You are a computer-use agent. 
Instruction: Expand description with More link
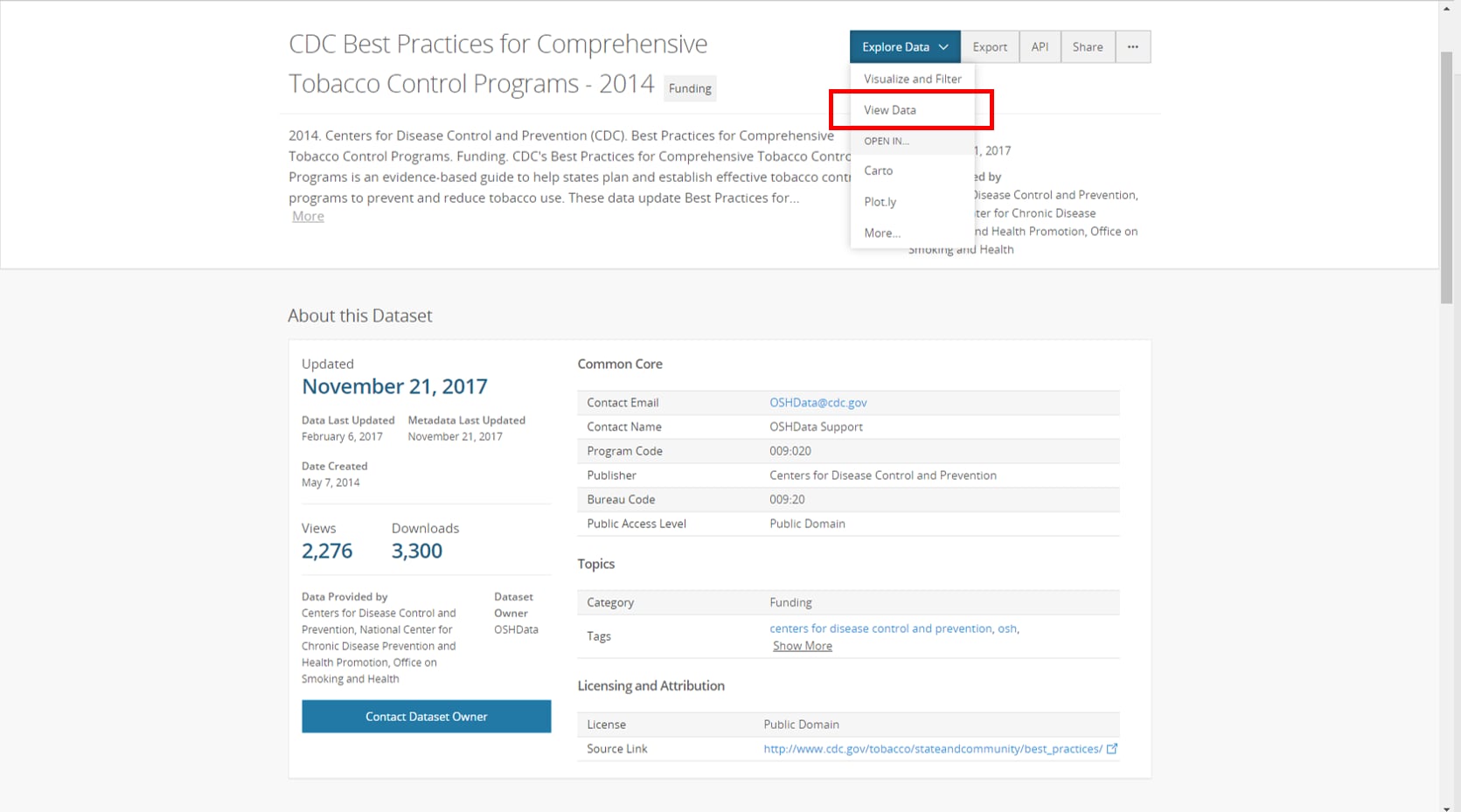[308, 216]
